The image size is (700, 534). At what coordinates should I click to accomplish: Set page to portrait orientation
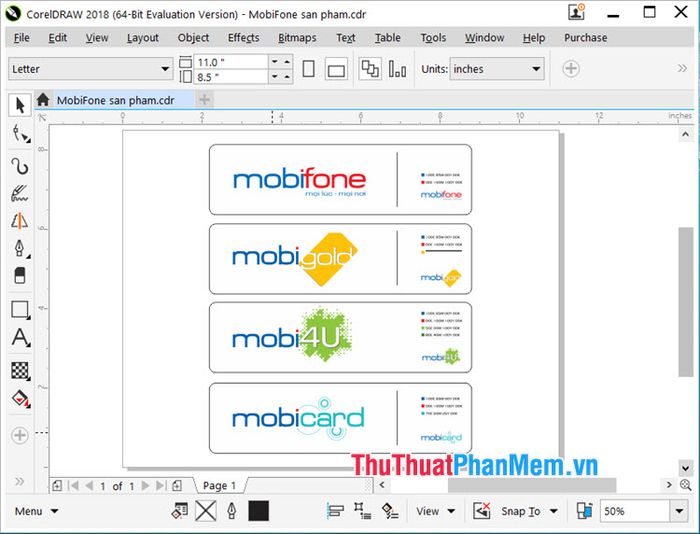(x=308, y=69)
